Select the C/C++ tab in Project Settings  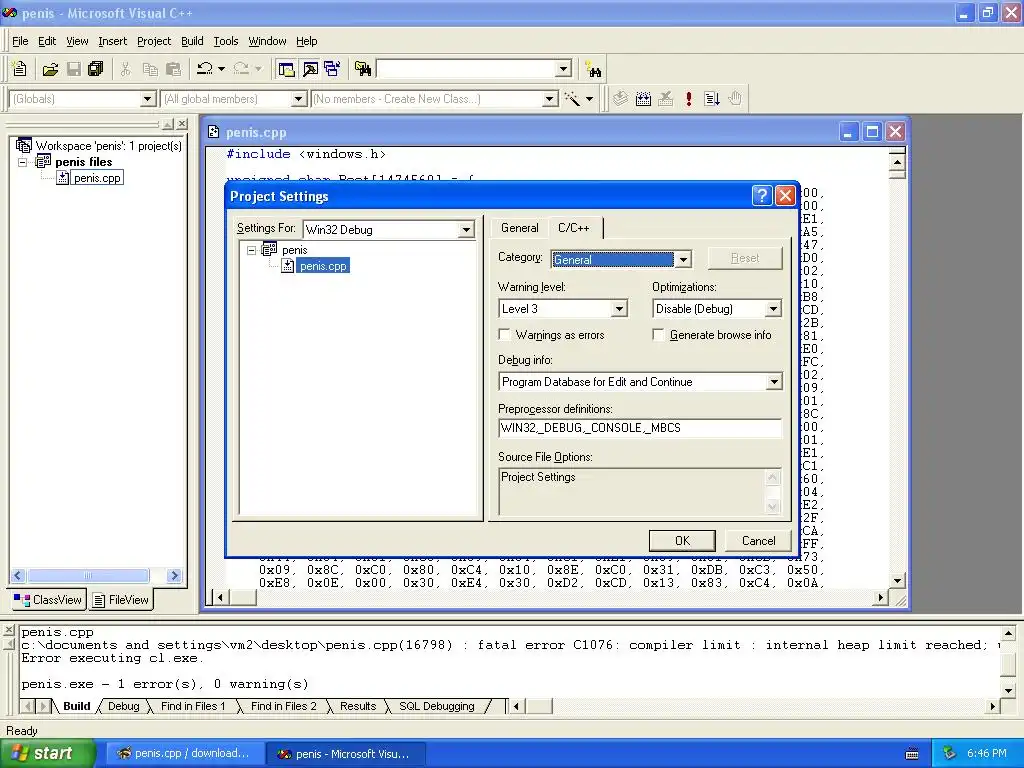click(x=574, y=227)
